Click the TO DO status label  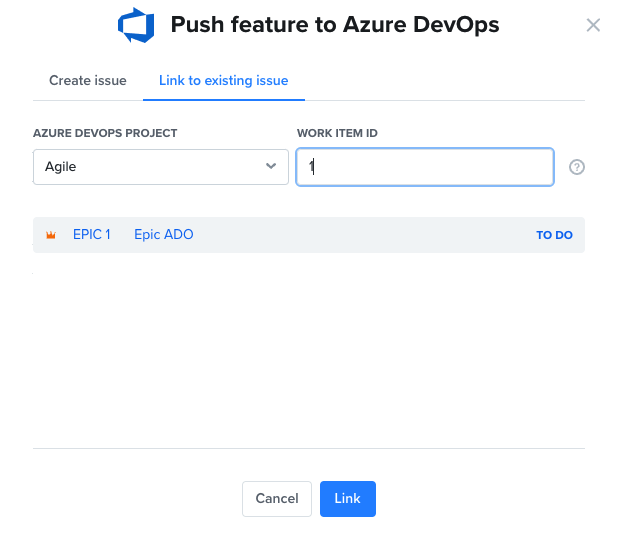(x=554, y=235)
